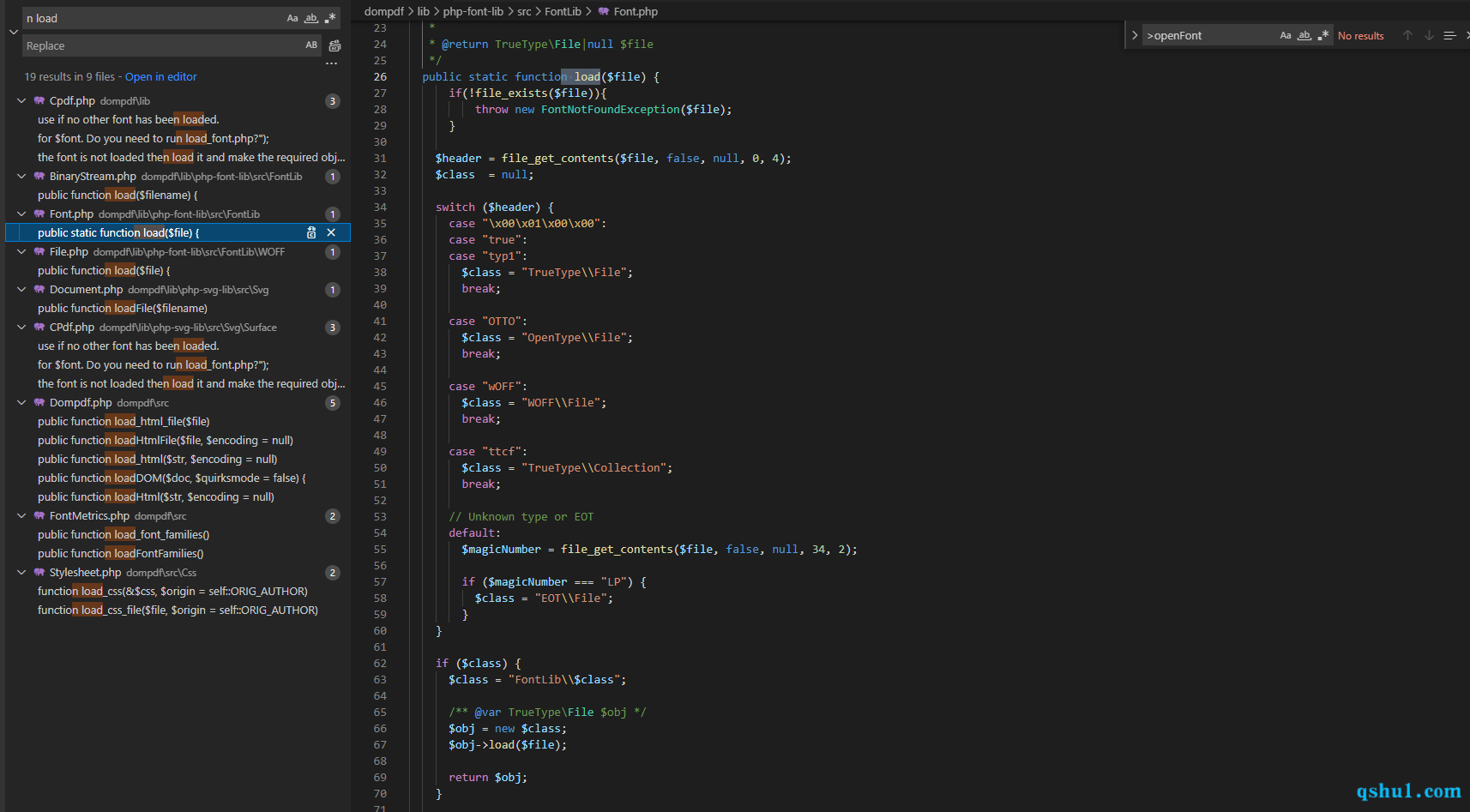Screen dimensions: 1470x812
Task: Open match 'function load_css_file($file, $origin...'
Action: coord(178,610)
